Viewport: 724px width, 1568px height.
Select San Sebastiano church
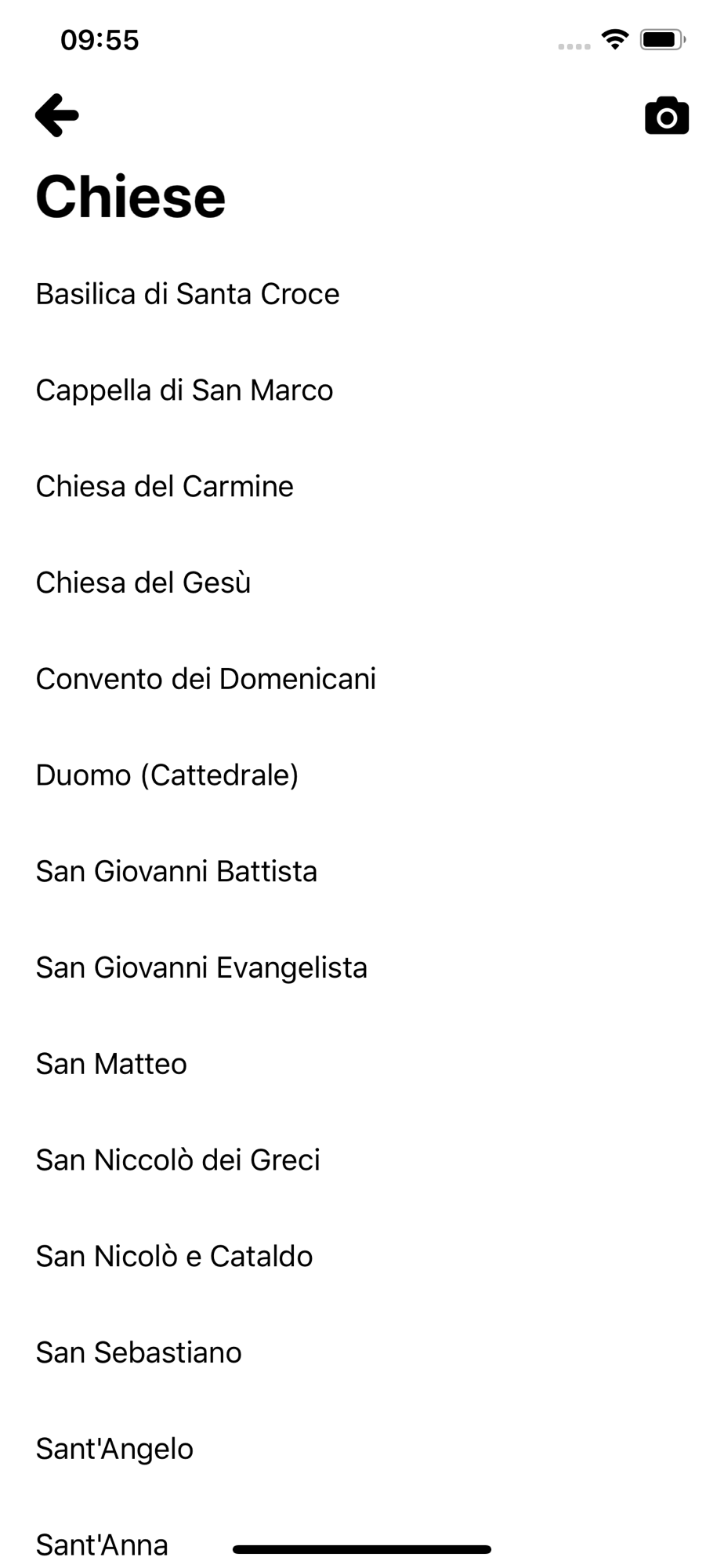[x=139, y=1352]
